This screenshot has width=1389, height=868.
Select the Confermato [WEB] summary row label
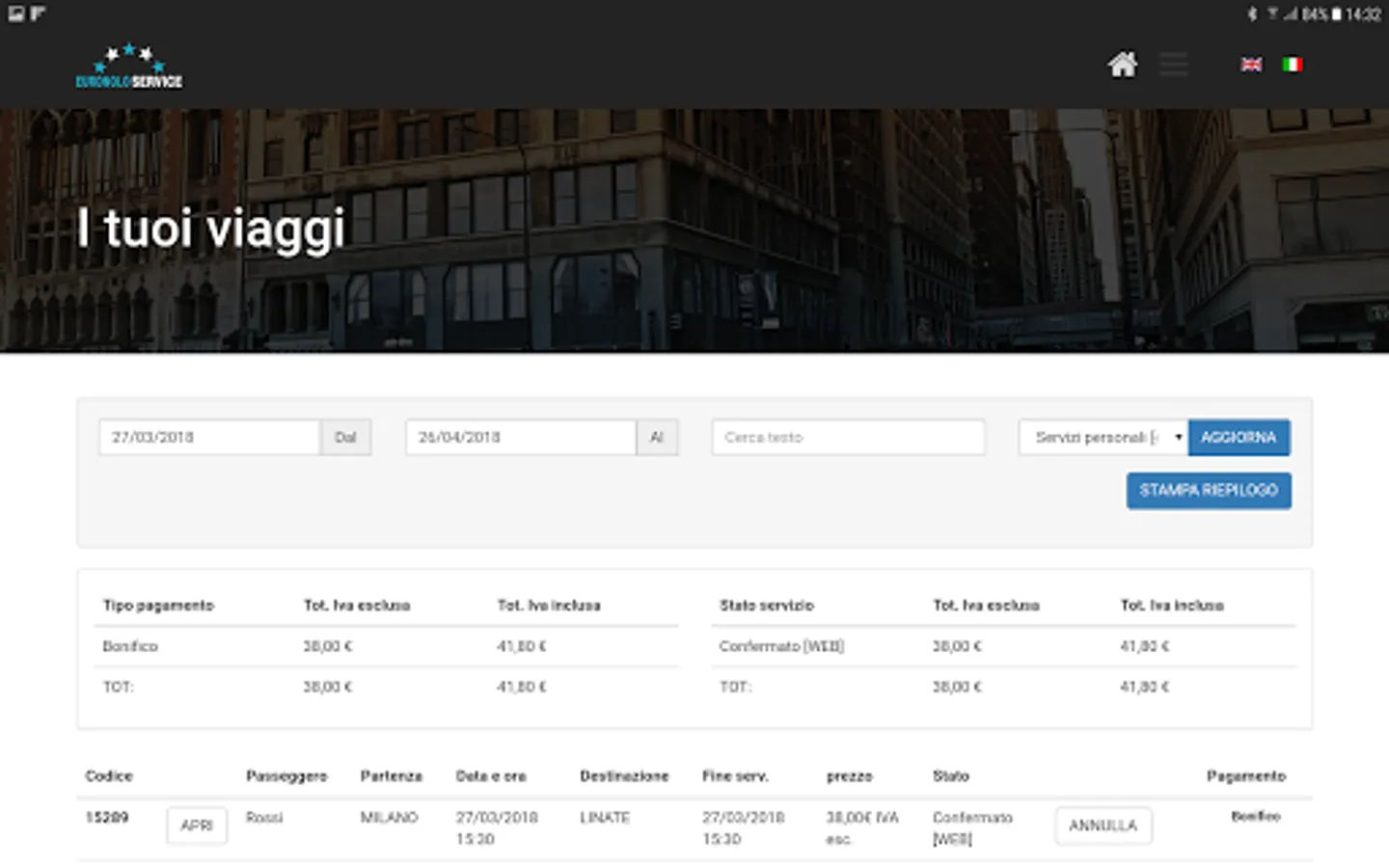[781, 646]
